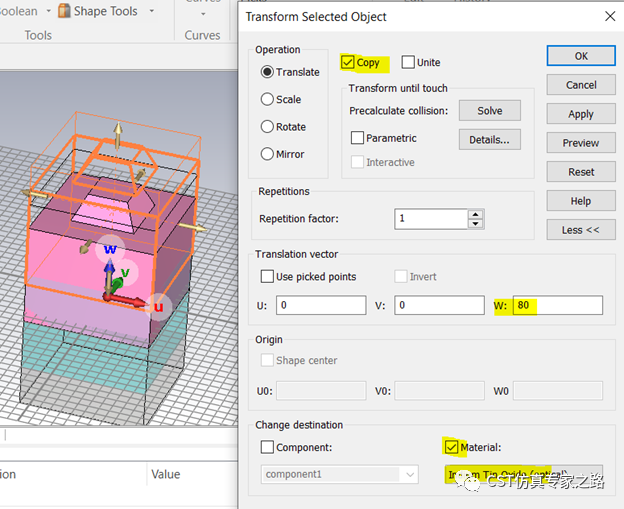Click the Value column header
624x509 pixels.
click(x=166, y=474)
